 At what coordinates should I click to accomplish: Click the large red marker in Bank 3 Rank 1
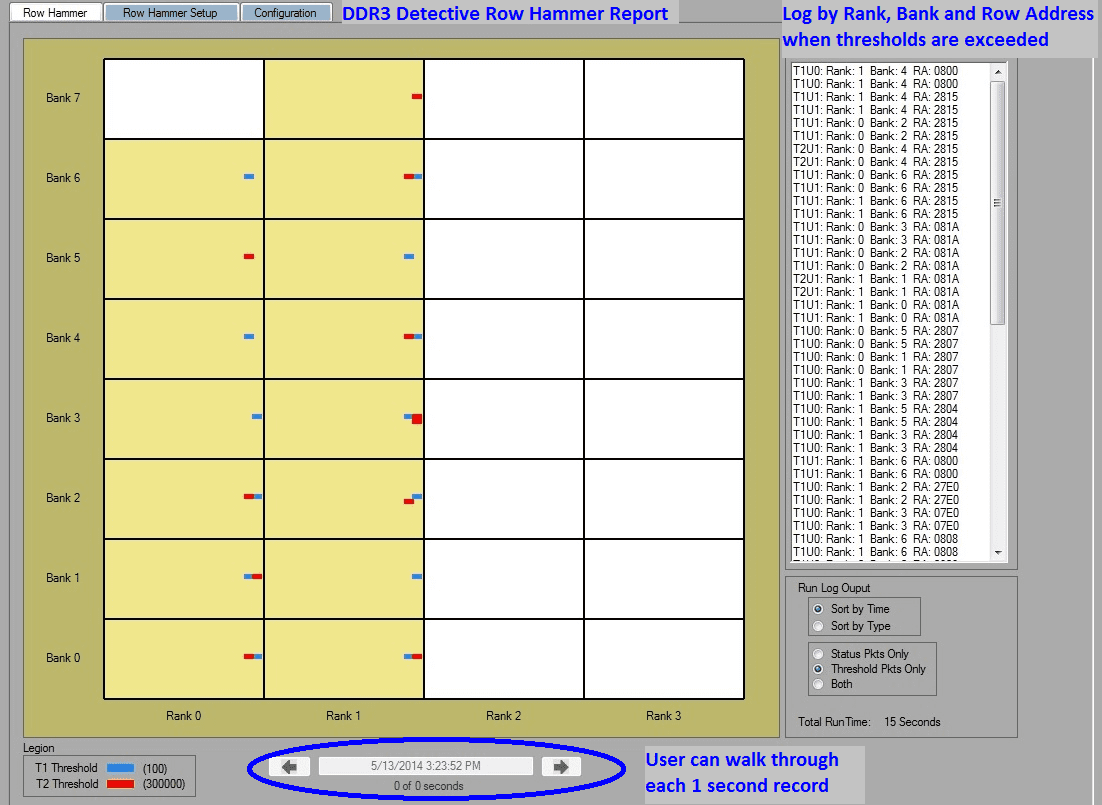coord(417,419)
